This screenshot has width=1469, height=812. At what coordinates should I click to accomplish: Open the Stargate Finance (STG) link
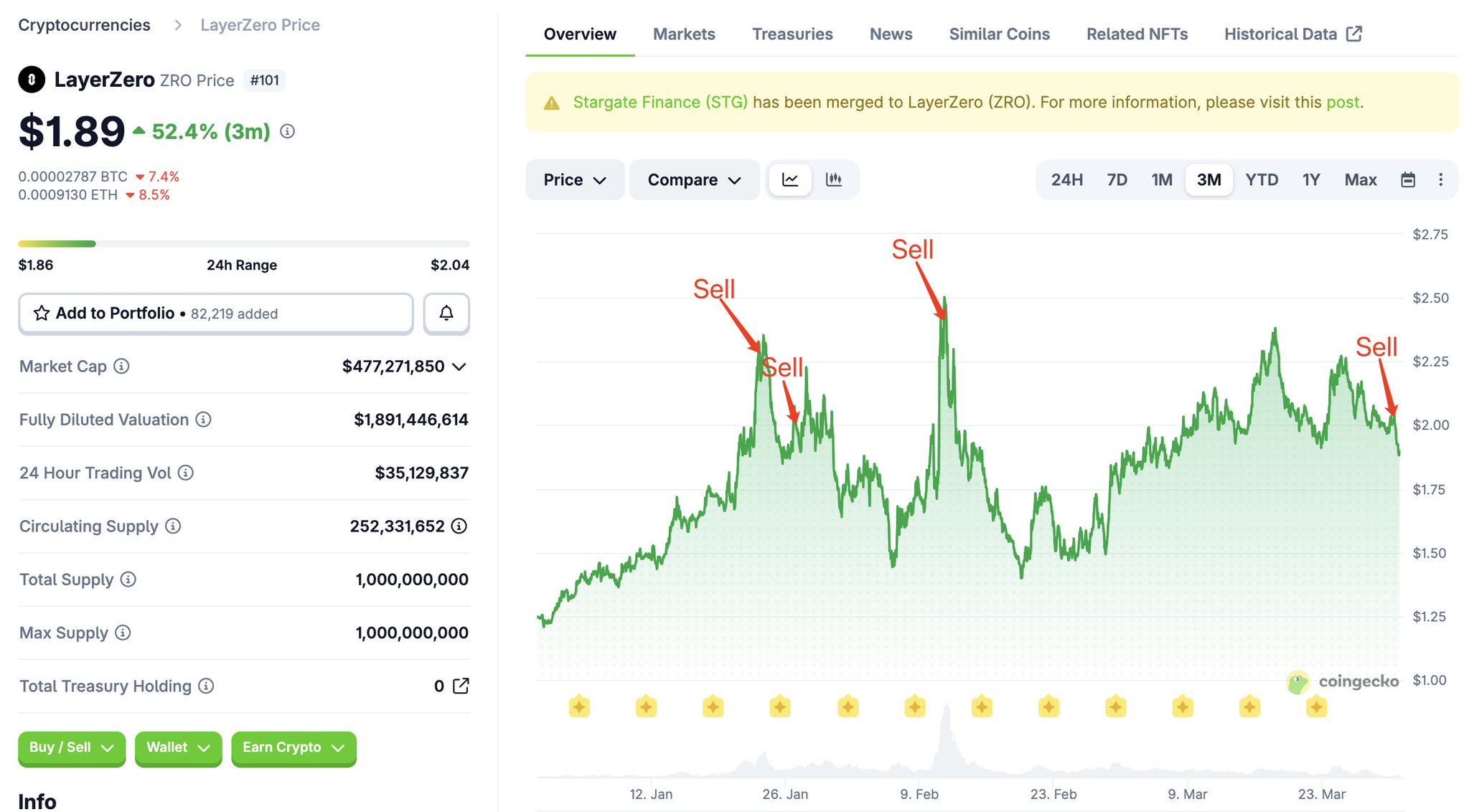pyautogui.click(x=660, y=103)
